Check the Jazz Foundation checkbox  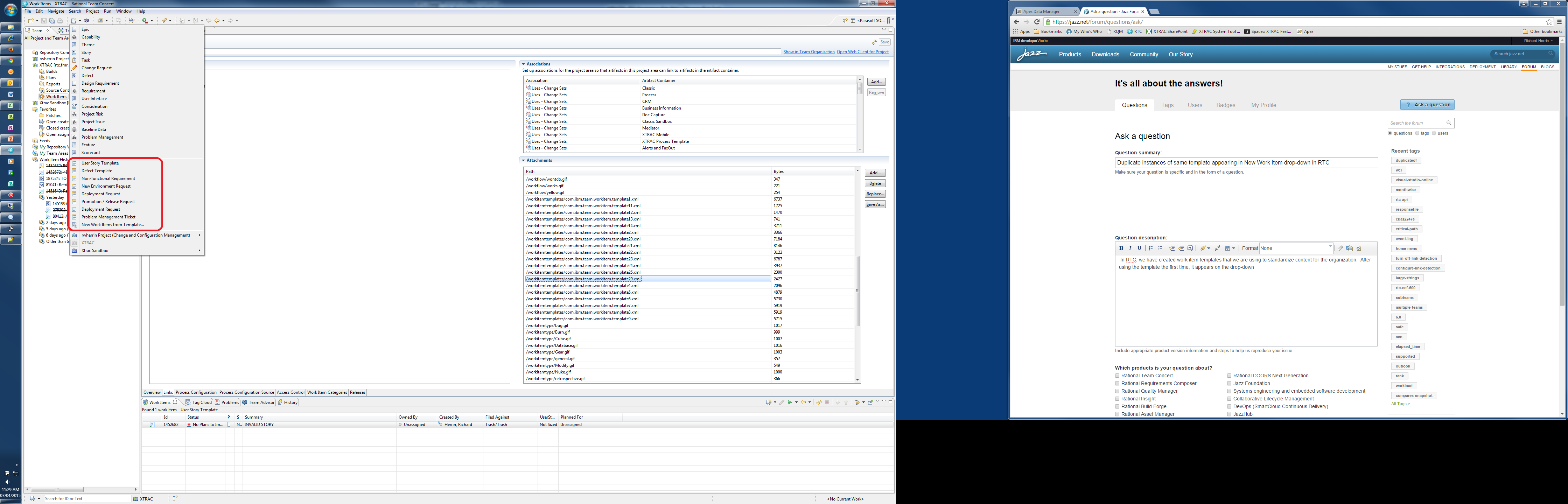pos(1230,384)
